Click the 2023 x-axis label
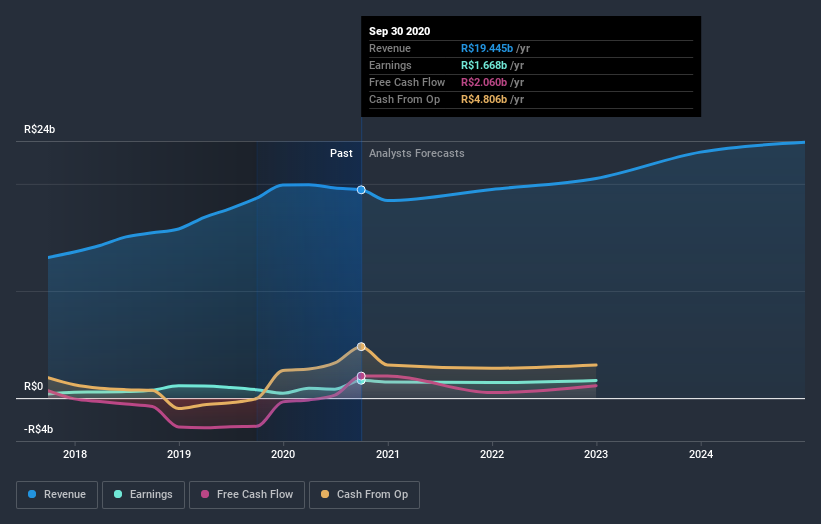Screen dimensions: 821x524 (596, 454)
